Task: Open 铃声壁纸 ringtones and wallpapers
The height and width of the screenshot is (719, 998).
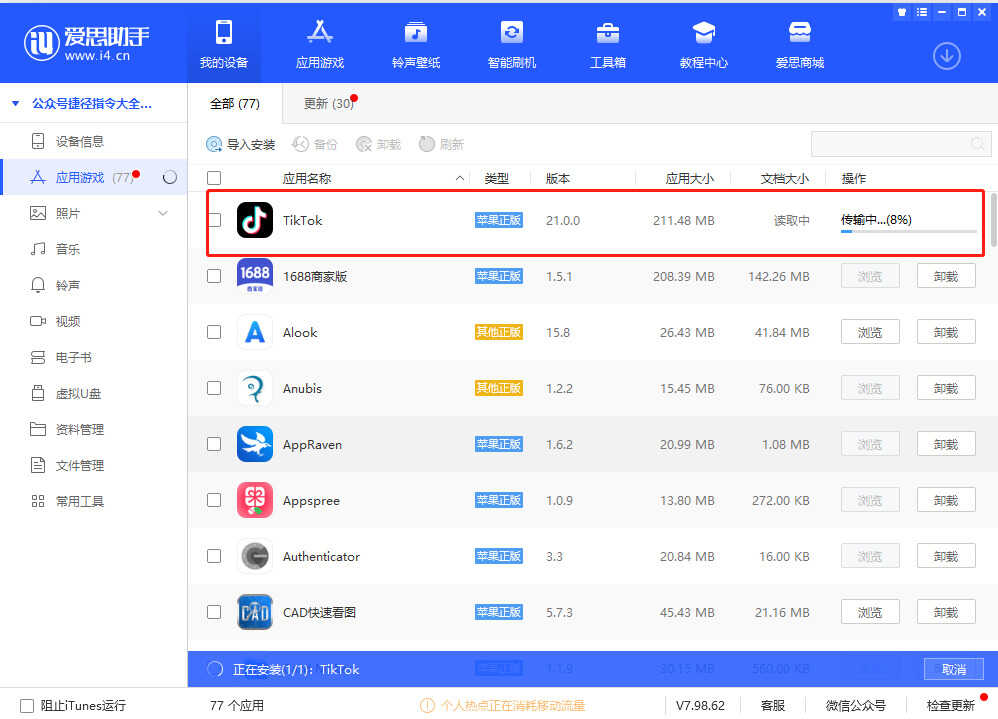Action: pos(416,43)
